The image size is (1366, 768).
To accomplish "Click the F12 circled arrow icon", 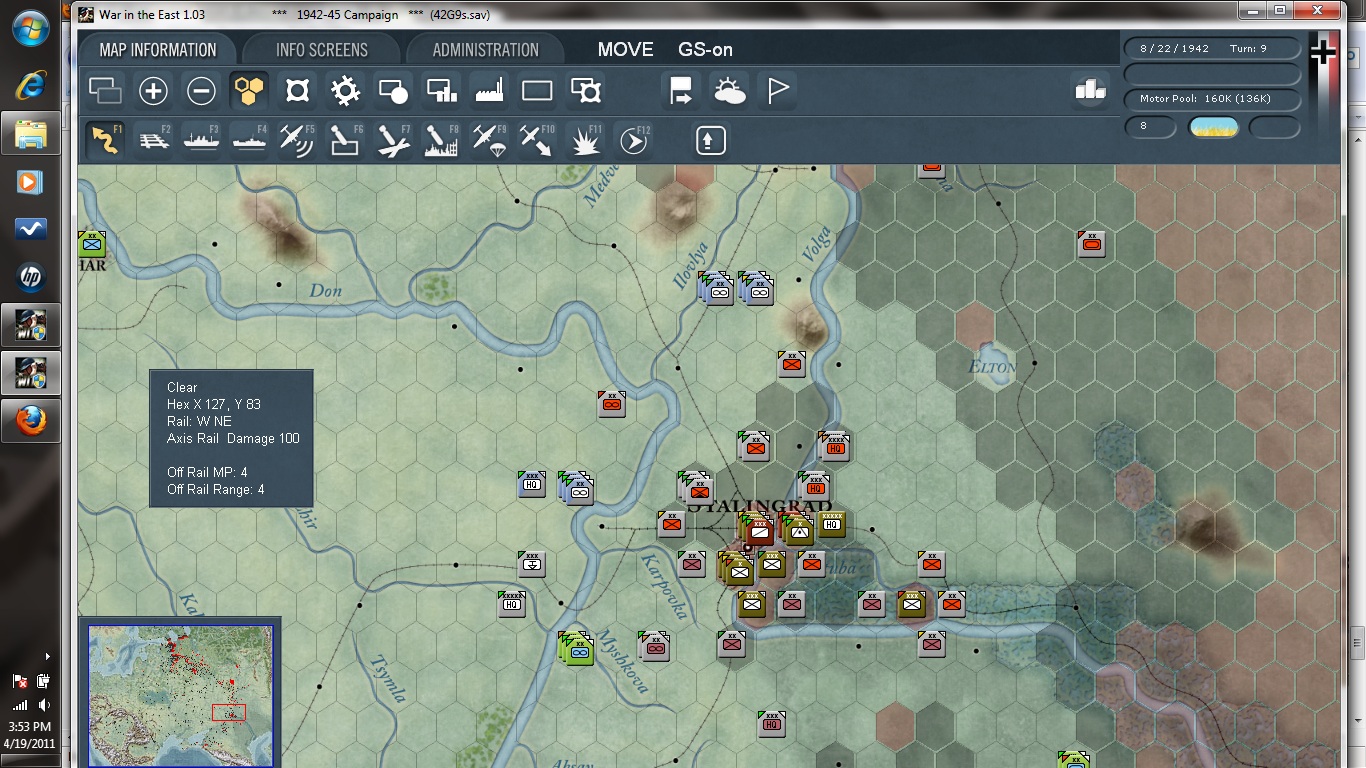I will coord(633,140).
